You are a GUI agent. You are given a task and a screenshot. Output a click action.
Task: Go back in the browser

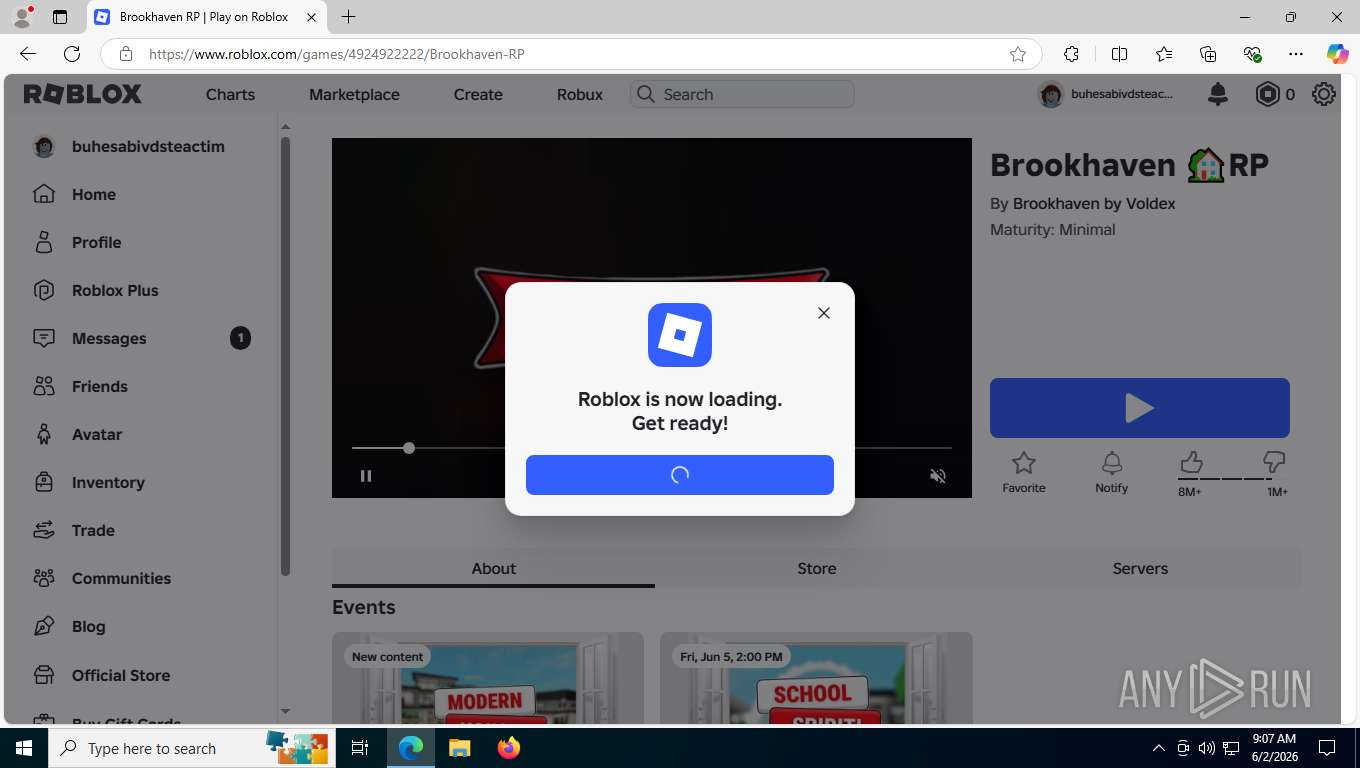pyautogui.click(x=28, y=54)
